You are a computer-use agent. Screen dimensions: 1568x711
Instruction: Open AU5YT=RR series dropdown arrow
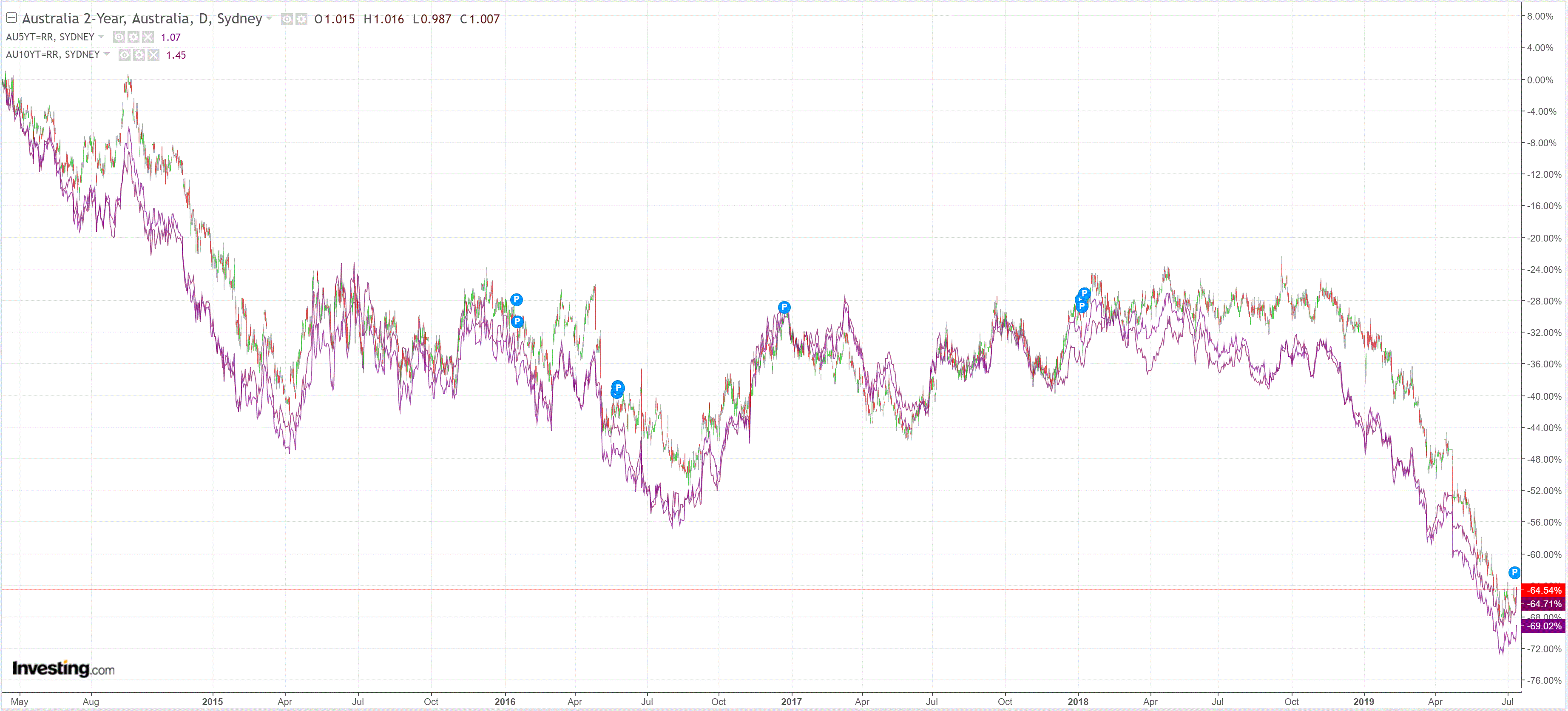(x=101, y=37)
